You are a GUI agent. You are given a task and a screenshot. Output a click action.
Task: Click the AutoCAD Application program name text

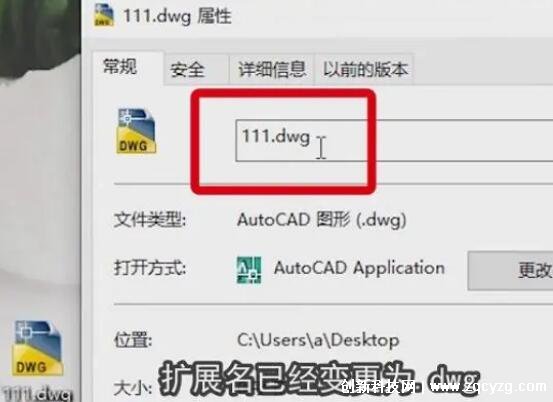[359, 268]
